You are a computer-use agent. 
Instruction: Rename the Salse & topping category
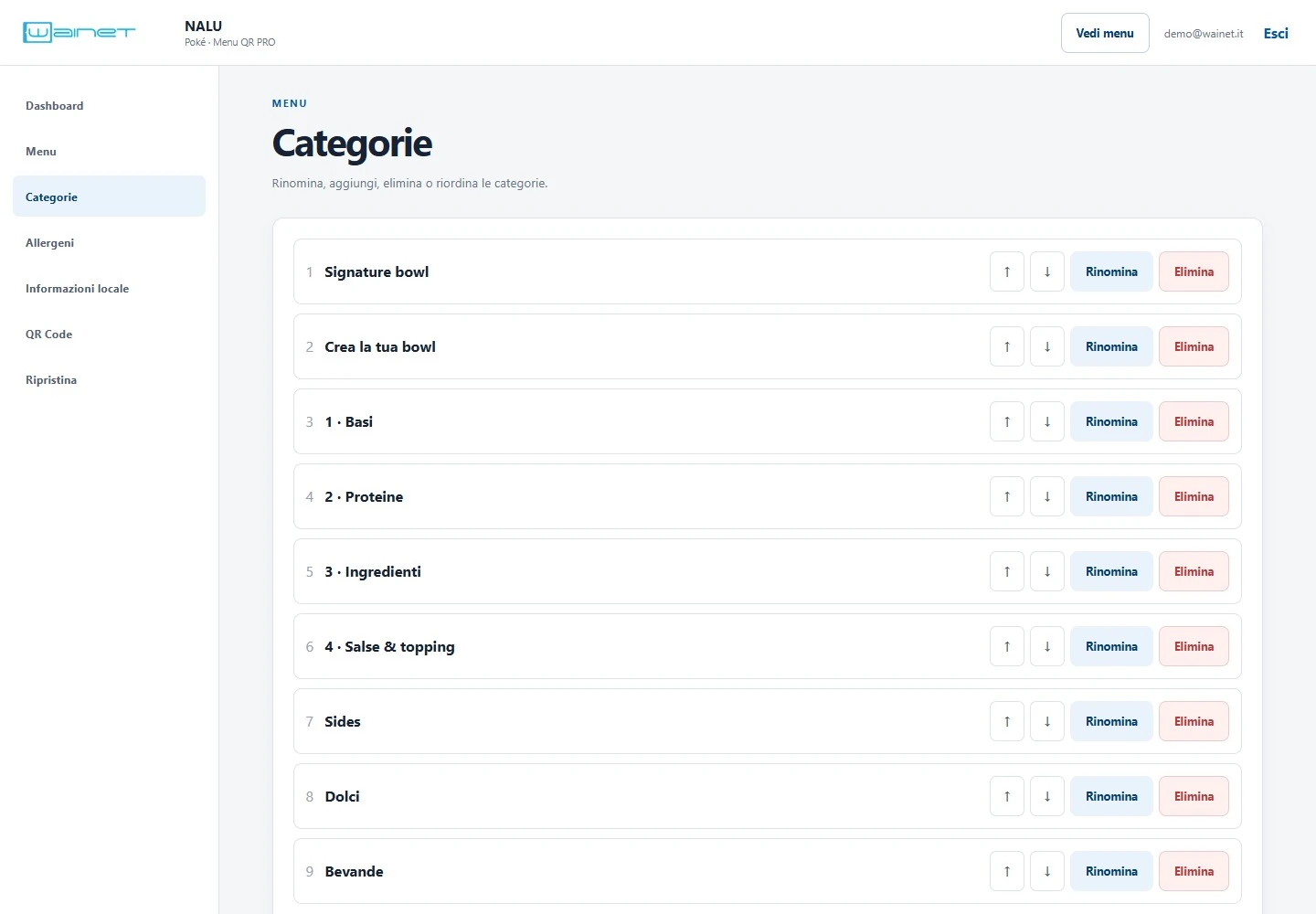point(1111,646)
